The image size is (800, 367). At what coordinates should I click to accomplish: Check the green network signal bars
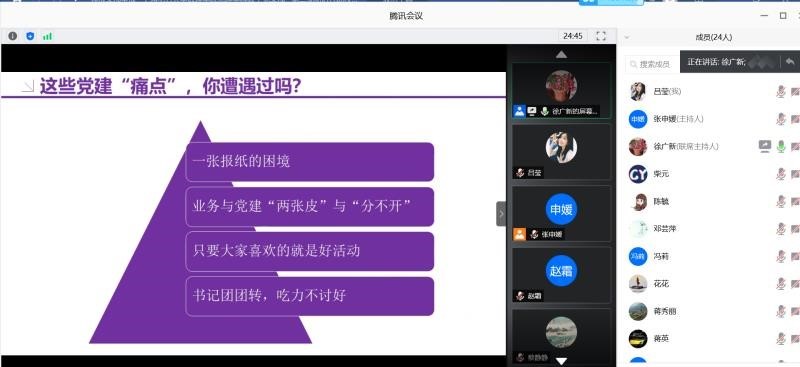click(x=47, y=36)
